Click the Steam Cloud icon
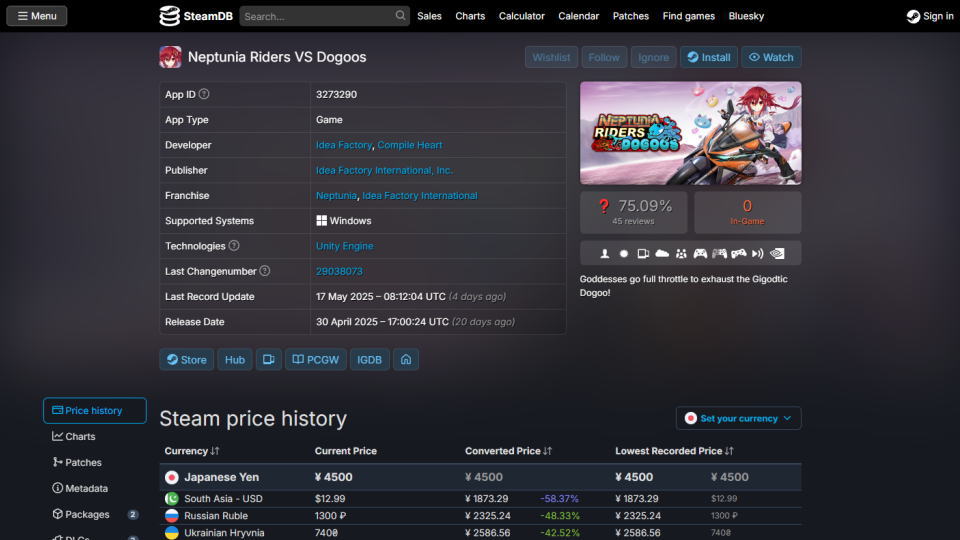The width and height of the screenshot is (960, 540). 662,253
